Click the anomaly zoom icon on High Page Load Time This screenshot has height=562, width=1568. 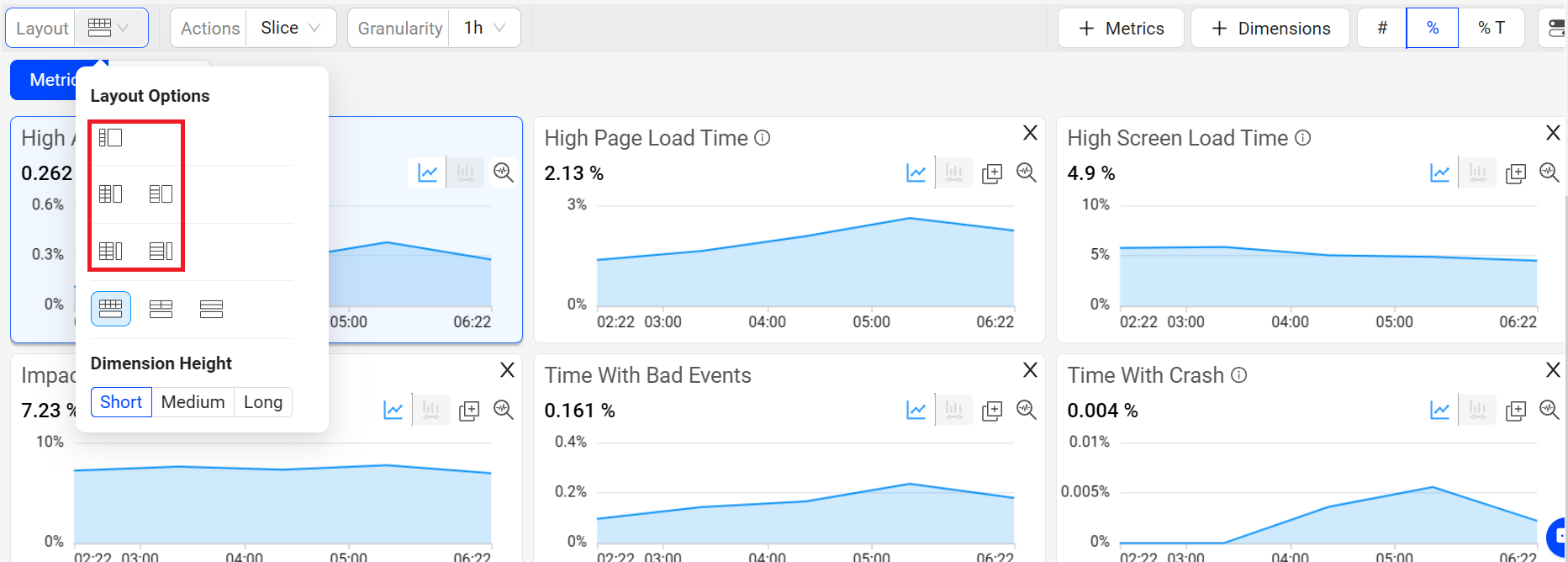[1026, 172]
